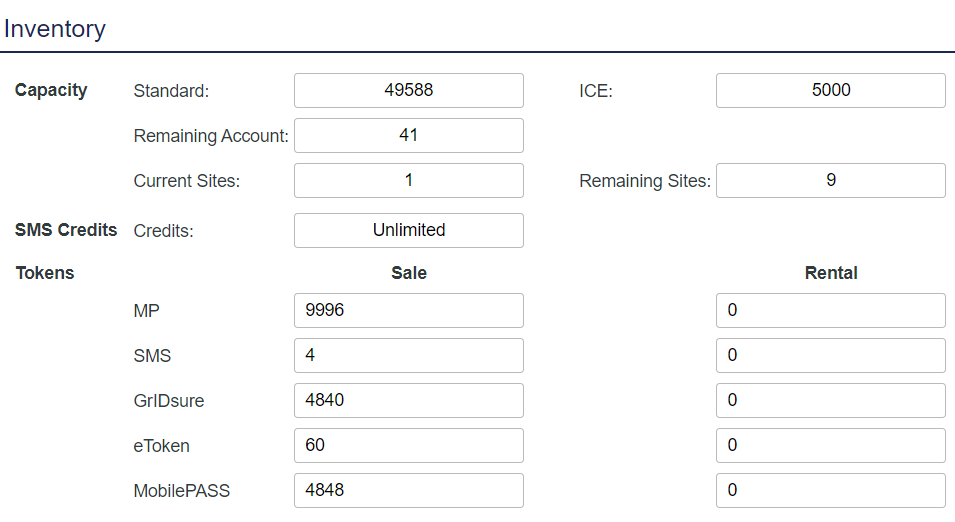Viewport: 955px width, 522px height.
Task: Click the SMS Credits field showing Unlimited
Action: click(x=408, y=230)
